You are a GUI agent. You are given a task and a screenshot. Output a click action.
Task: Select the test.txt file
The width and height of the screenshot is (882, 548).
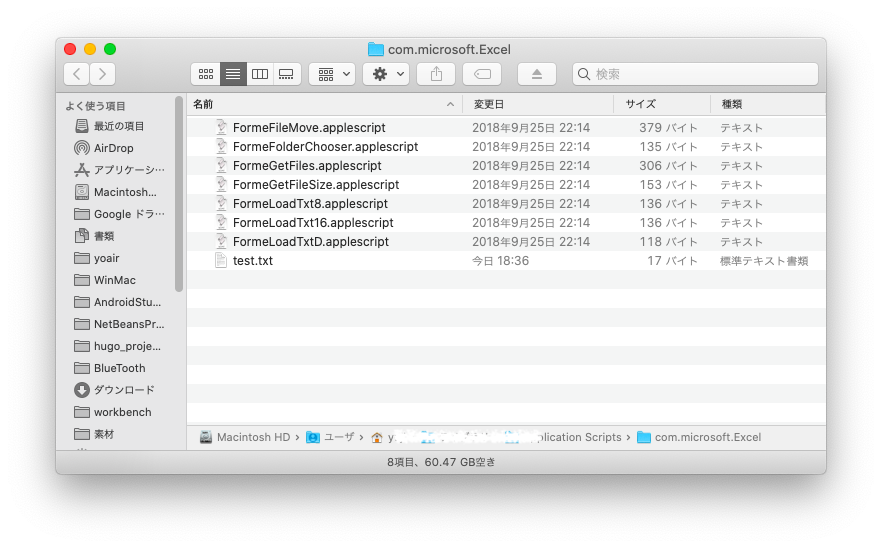[252, 261]
